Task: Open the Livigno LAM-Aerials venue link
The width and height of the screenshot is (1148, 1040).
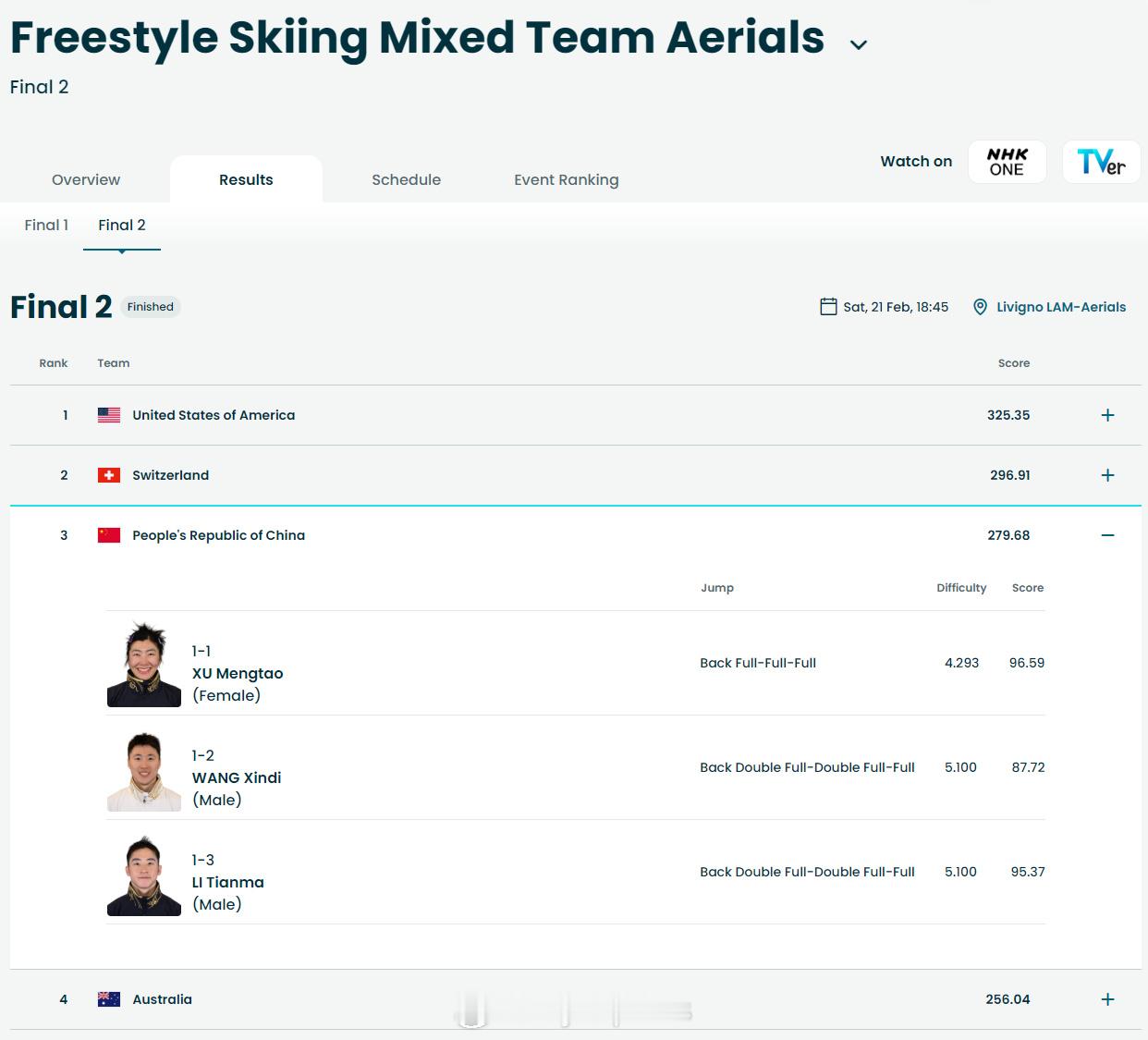Action: [1060, 307]
